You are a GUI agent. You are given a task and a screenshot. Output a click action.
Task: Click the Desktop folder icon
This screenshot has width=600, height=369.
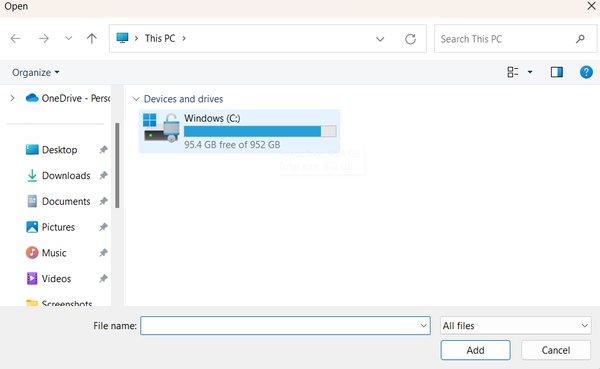pyautogui.click(x=32, y=150)
